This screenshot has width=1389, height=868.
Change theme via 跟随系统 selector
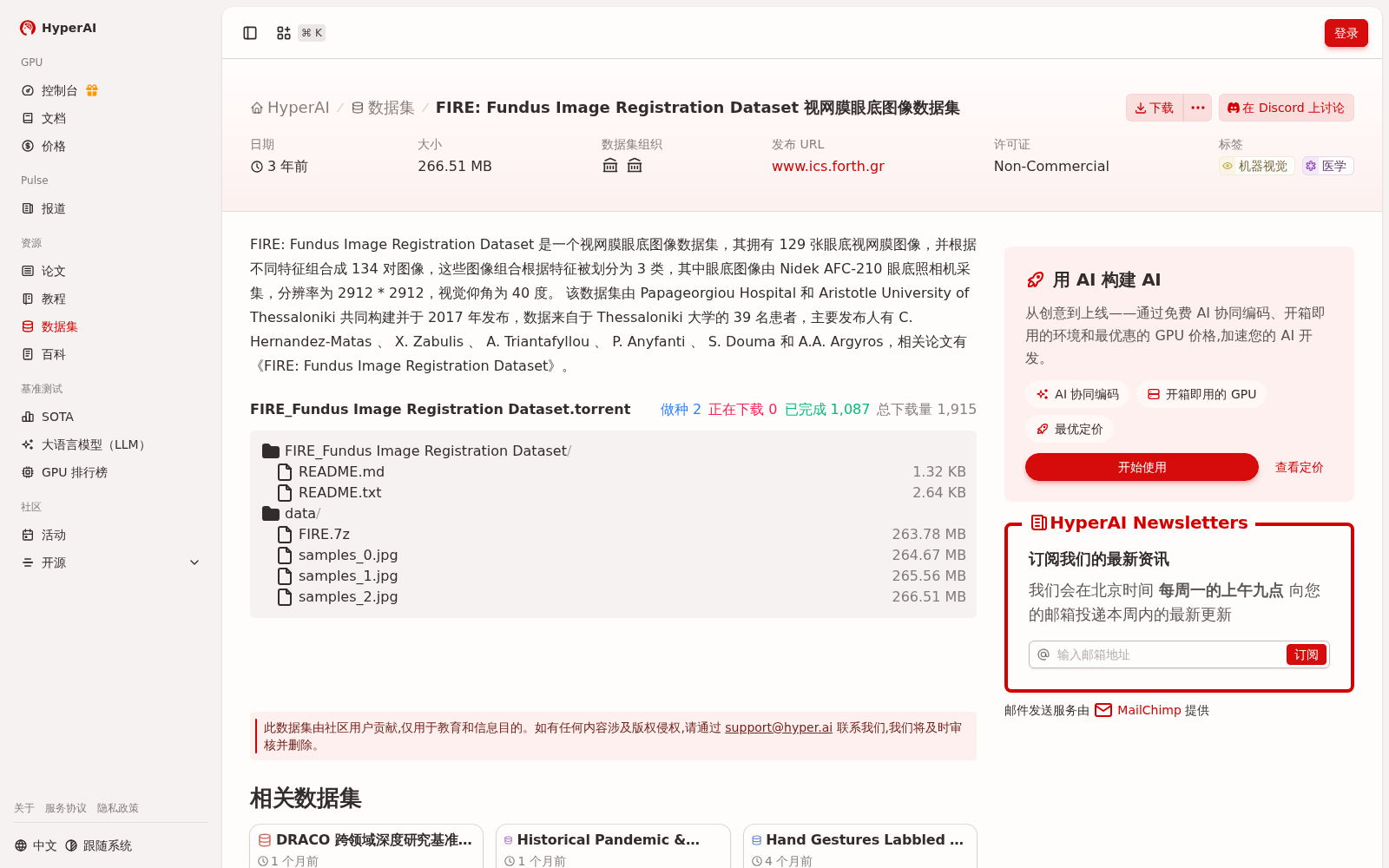pos(98,845)
